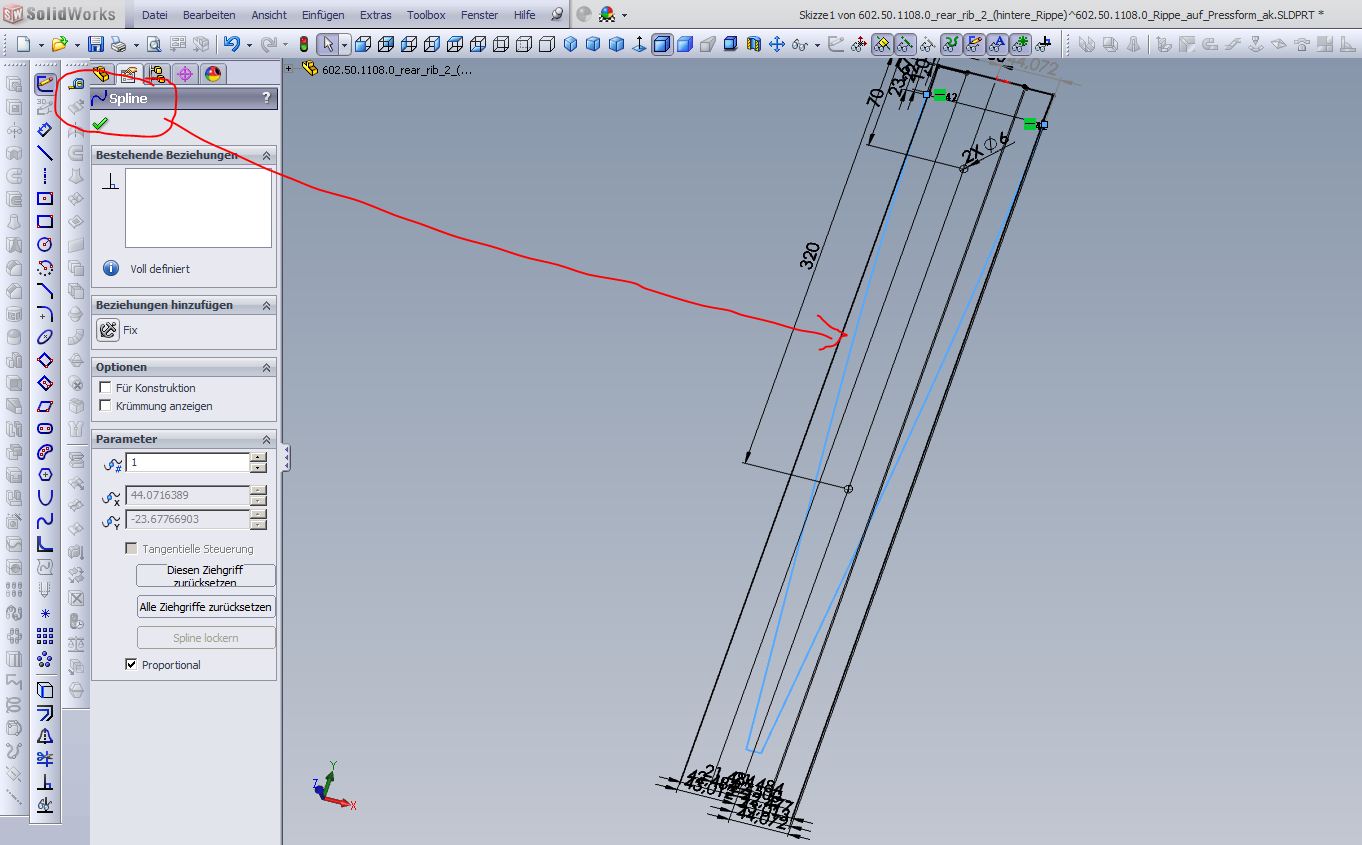Collapse the Parameter section
Image resolution: width=1362 pixels, height=845 pixels.
click(266, 440)
